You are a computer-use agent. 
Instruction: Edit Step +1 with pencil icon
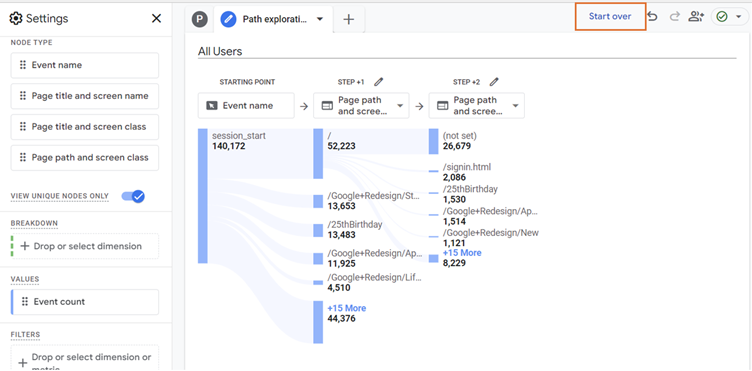coord(378,82)
